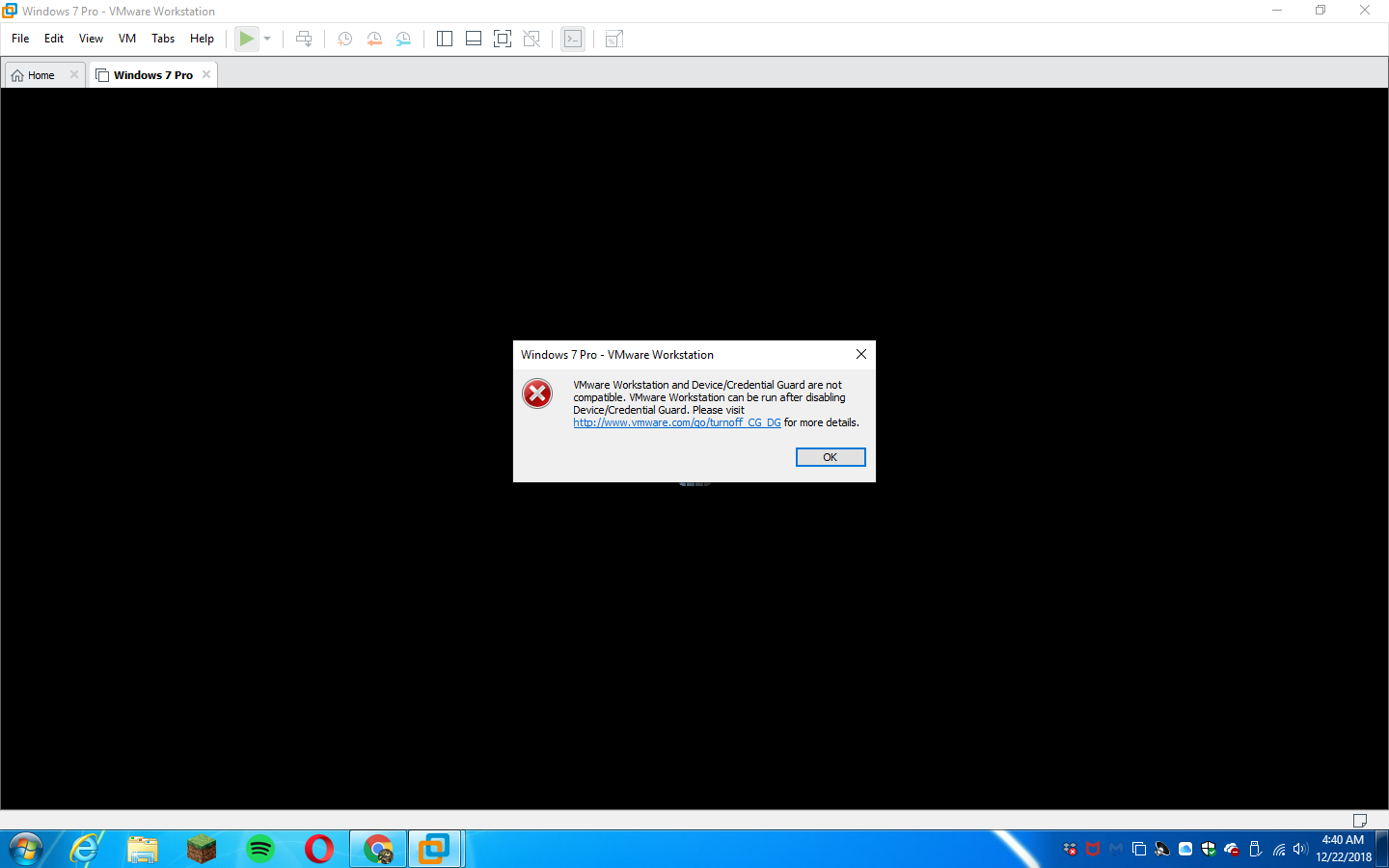The width and height of the screenshot is (1389, 868).
Task: Close the Home tab
Action: 74,74
